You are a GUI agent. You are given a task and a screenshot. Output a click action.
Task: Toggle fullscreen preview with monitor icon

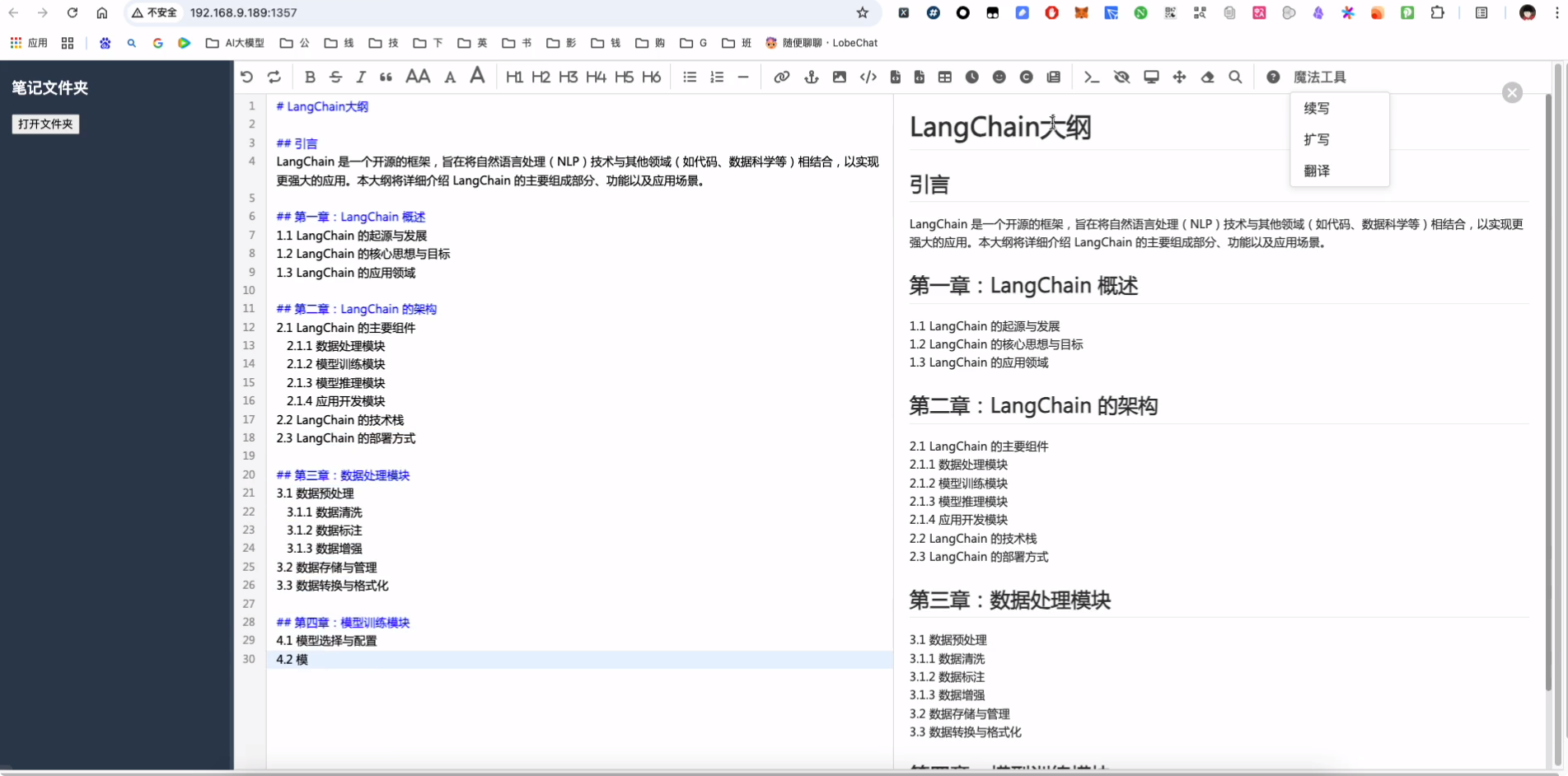click(x=1151, y=77)
